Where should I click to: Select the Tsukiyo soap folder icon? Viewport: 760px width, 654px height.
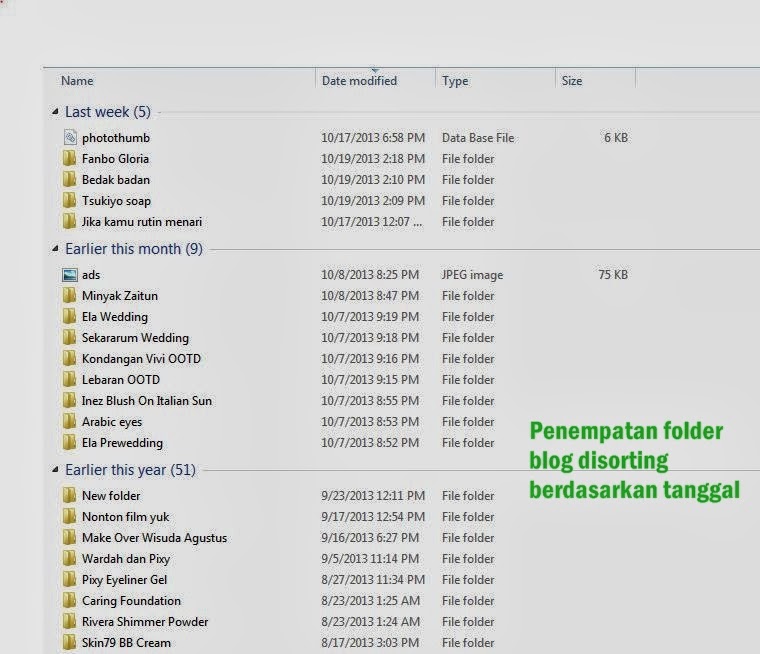coord(69,201)
